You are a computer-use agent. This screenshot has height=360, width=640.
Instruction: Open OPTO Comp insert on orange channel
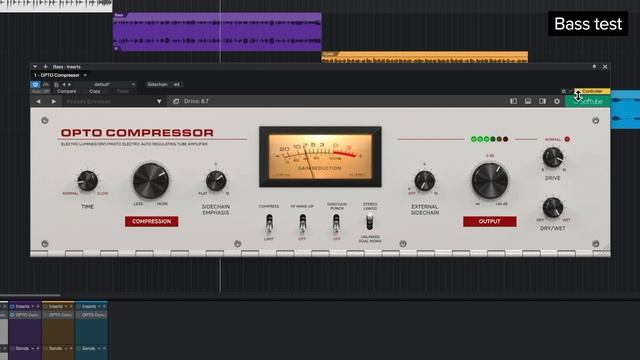(x=60, y=315)
